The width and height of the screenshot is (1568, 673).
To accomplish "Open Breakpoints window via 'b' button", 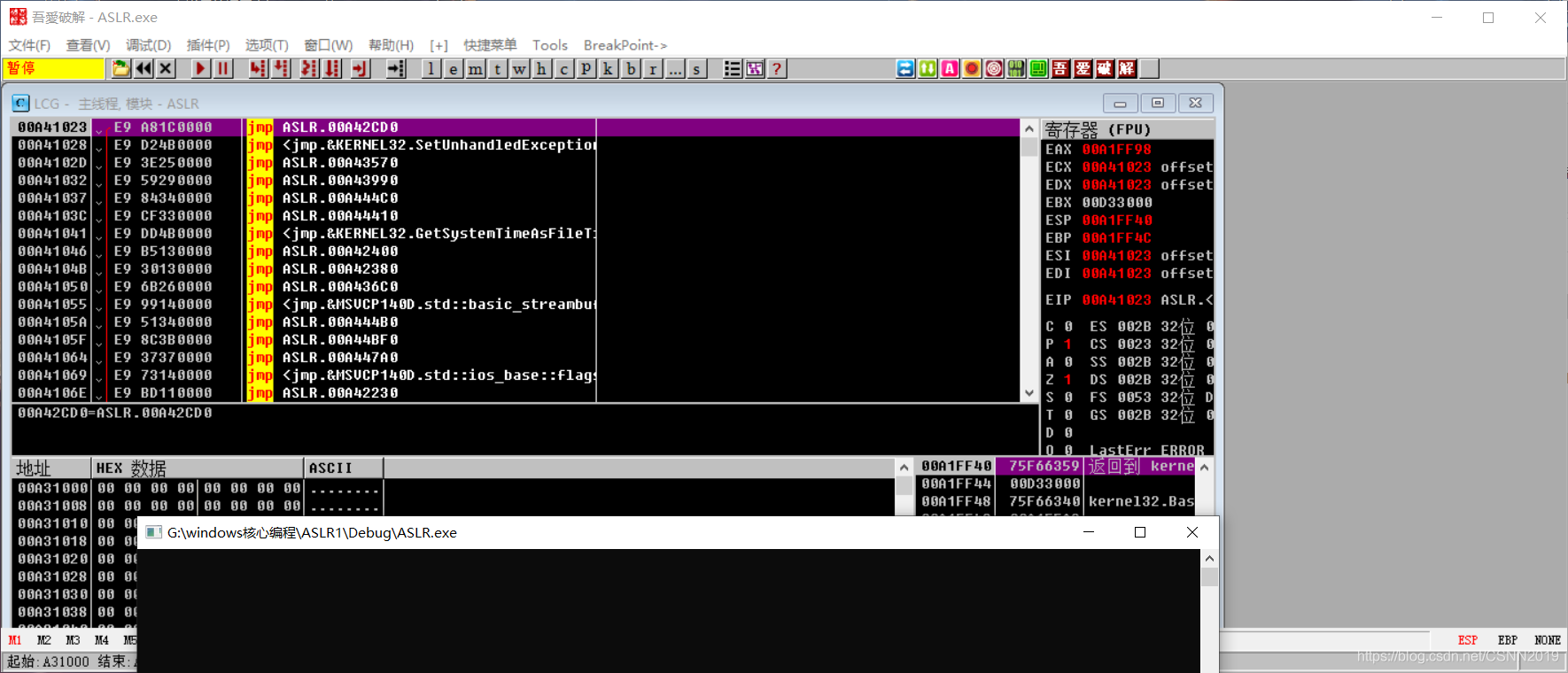I will coord(631,68).
